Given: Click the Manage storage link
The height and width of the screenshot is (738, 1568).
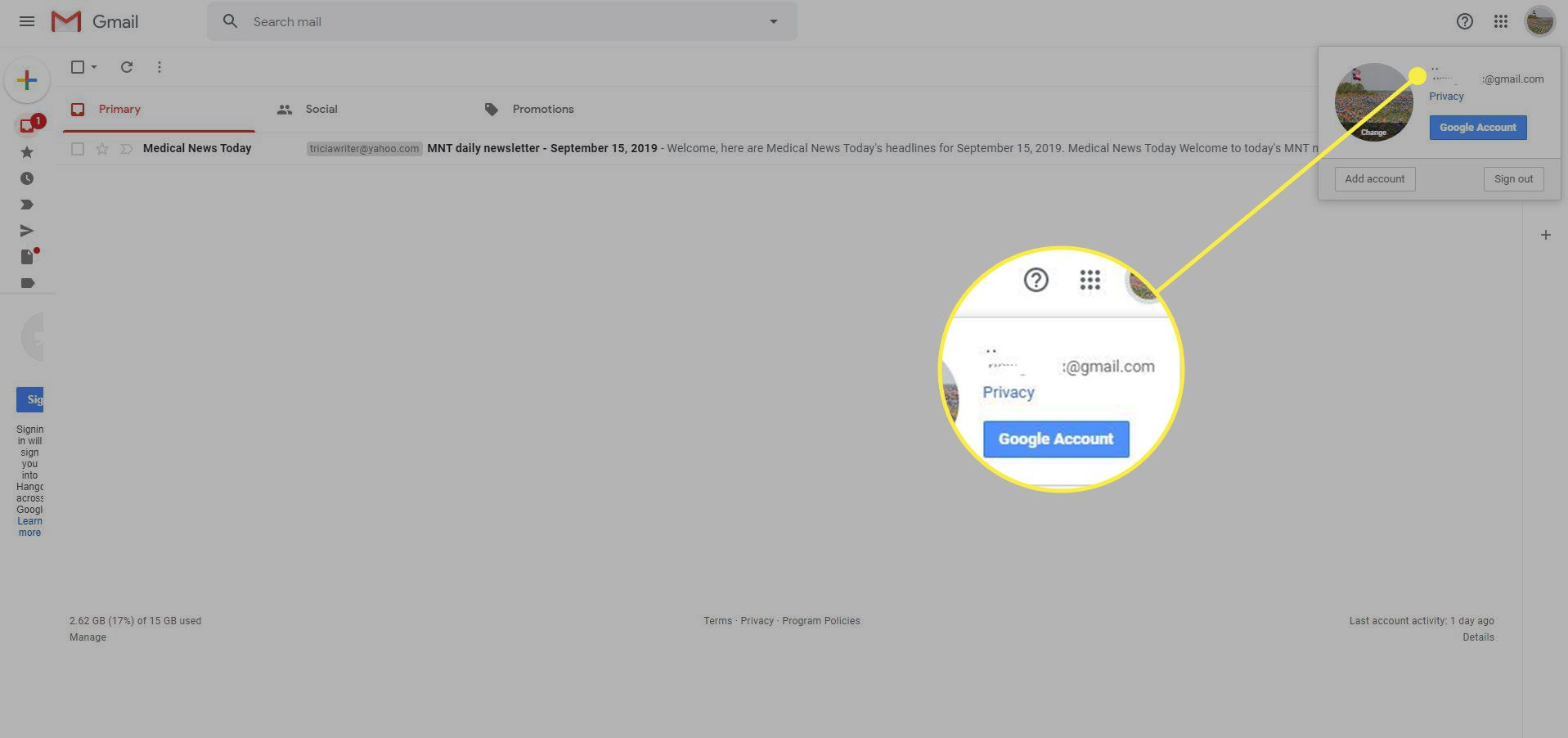Looking at the screenshot, I should pyautogui.click(x=88, y=637).
